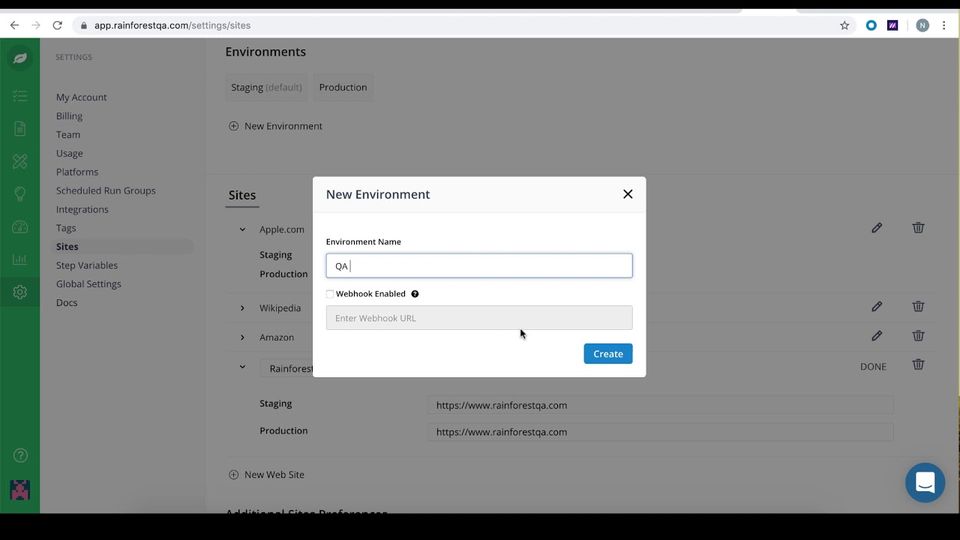Screen dimensions: 960x540
Task: Enable the Webhook Enabled checkbox
Action: 330,294
